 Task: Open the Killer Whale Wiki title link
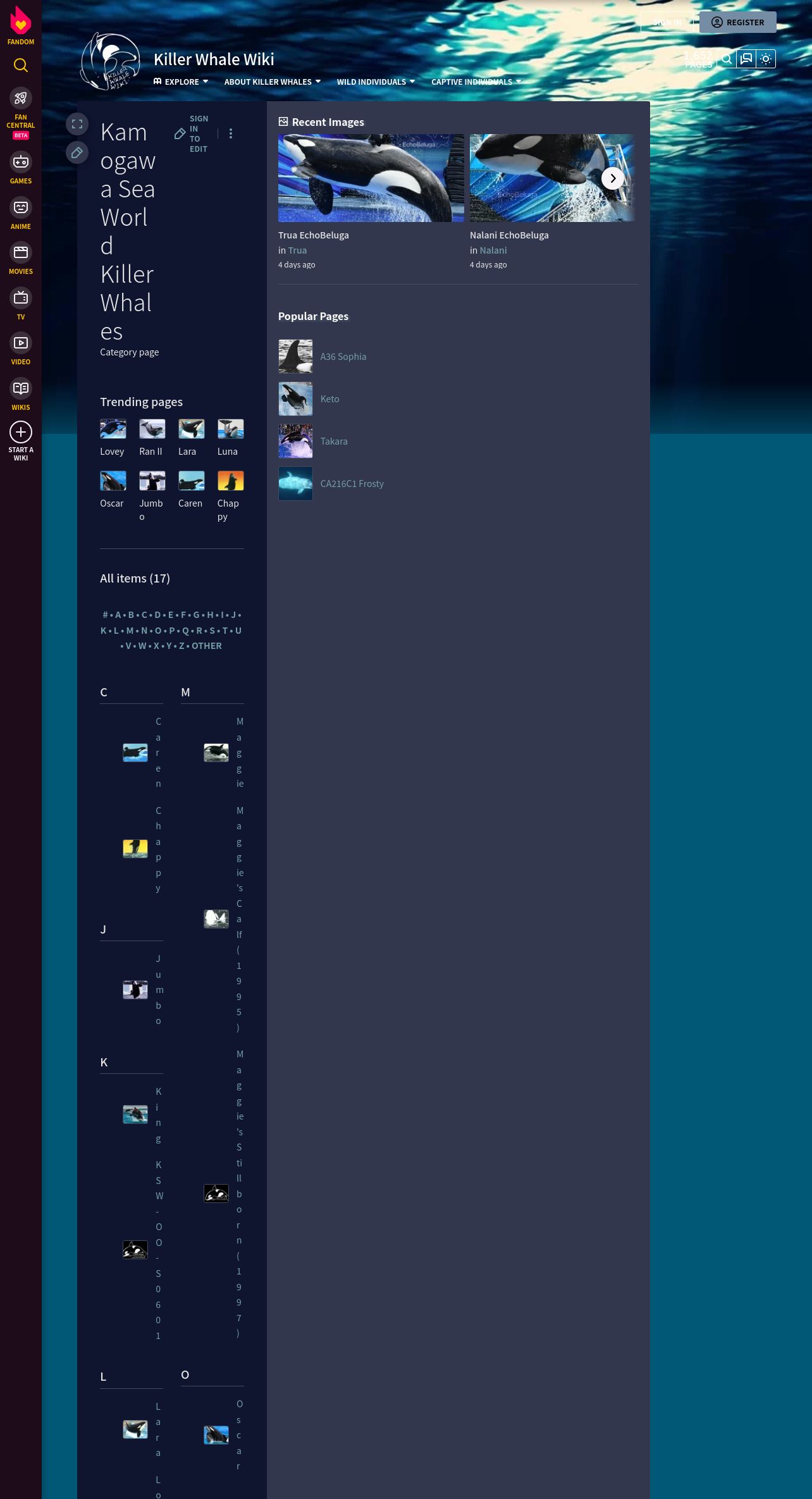click(214, 59)
